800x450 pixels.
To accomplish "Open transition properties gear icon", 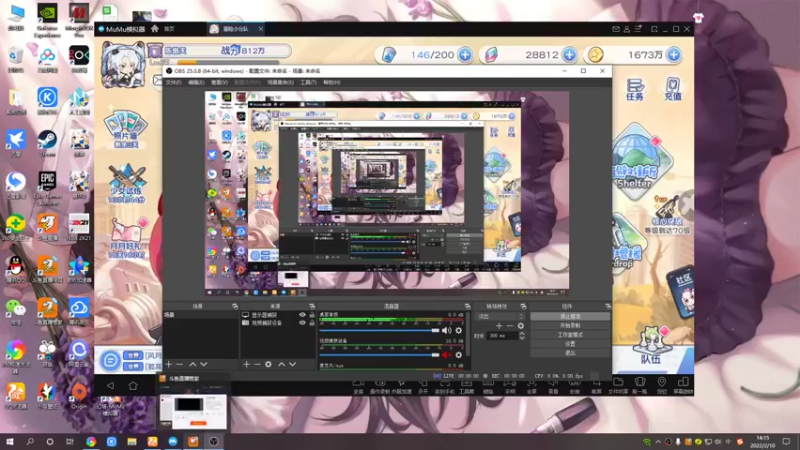I will (520, 326).
